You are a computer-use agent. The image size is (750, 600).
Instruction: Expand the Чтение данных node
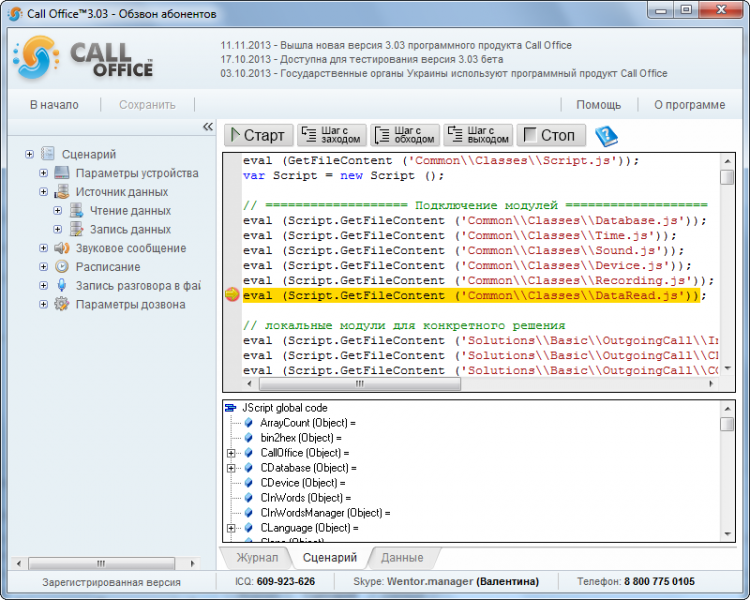[58, 210]
